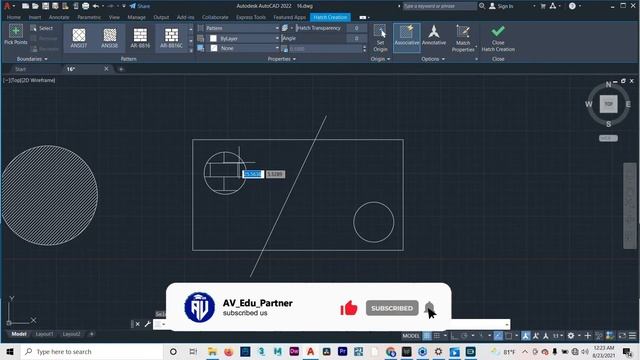Screen dimensions: 640x360
Task: Click the Sign In button
Action: [501, 6]
